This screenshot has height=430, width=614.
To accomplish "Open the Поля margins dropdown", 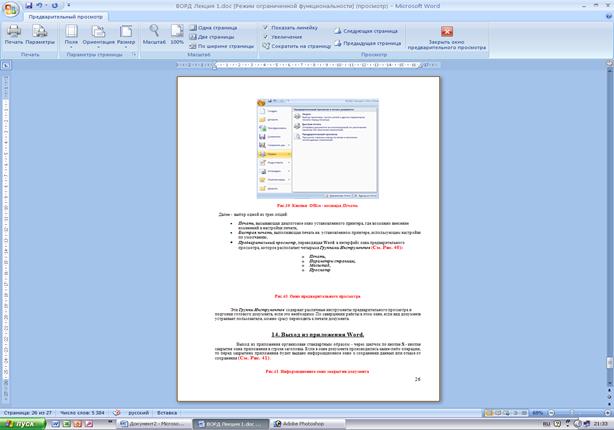I will (71, 36).
